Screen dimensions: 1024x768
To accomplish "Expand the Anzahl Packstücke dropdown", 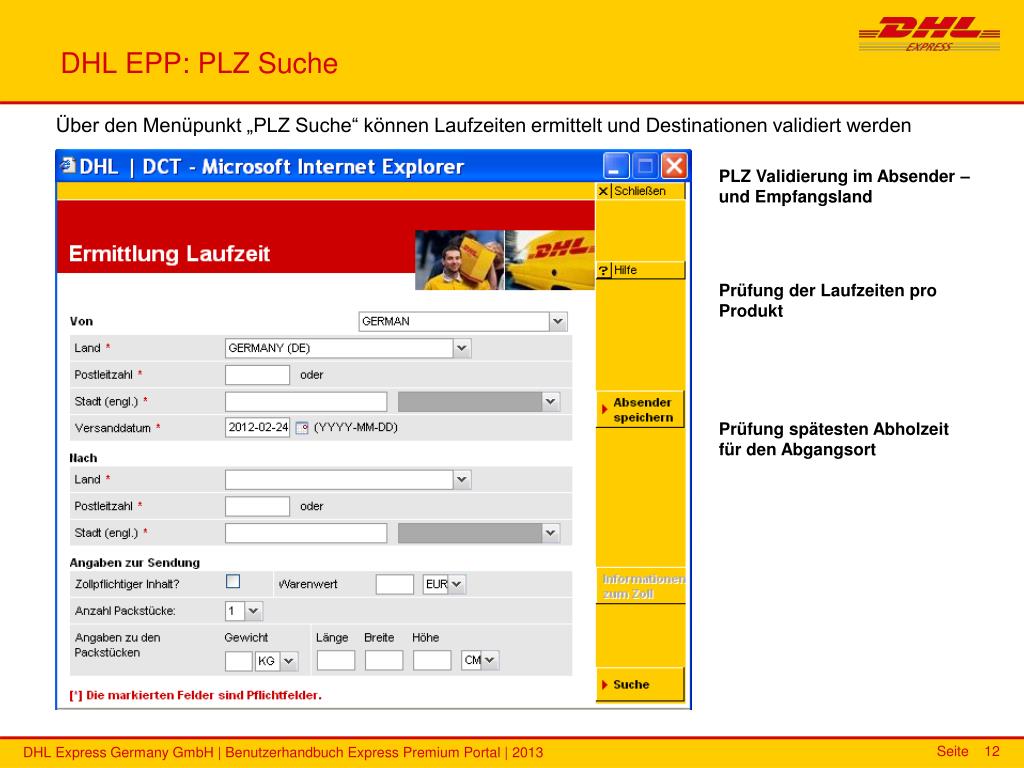I will click(x=253, y=611).
